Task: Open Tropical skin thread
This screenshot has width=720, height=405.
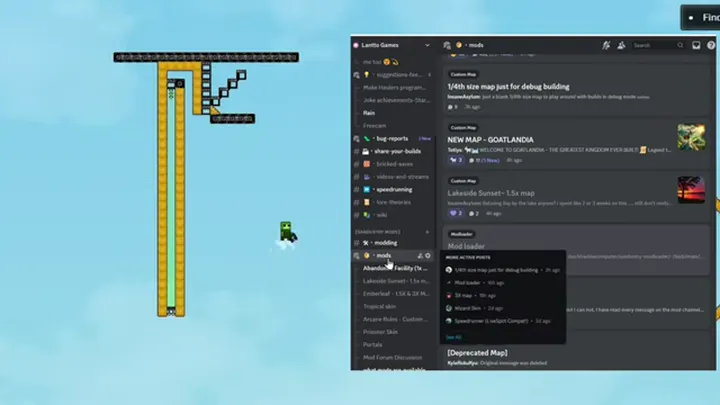Action: (x=379, y=306)
